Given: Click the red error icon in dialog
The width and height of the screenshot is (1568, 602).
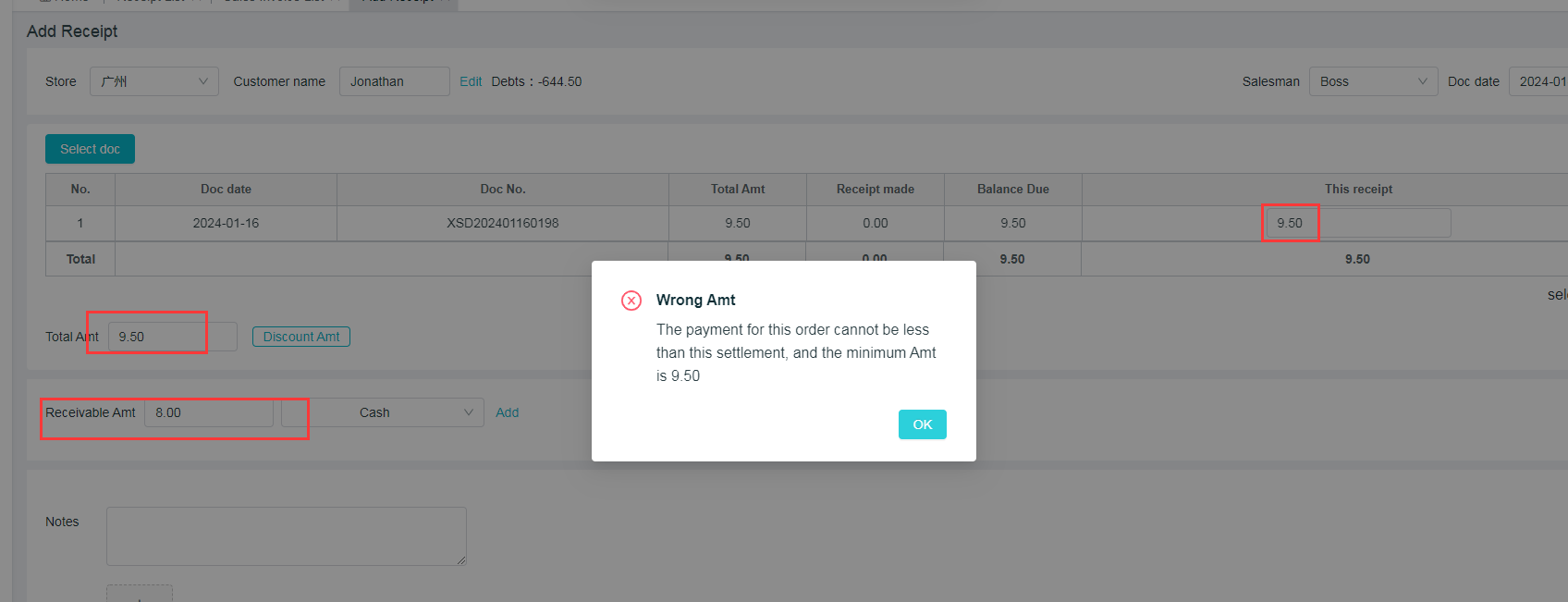Looking at the screenshot, I should coord(631,301).
